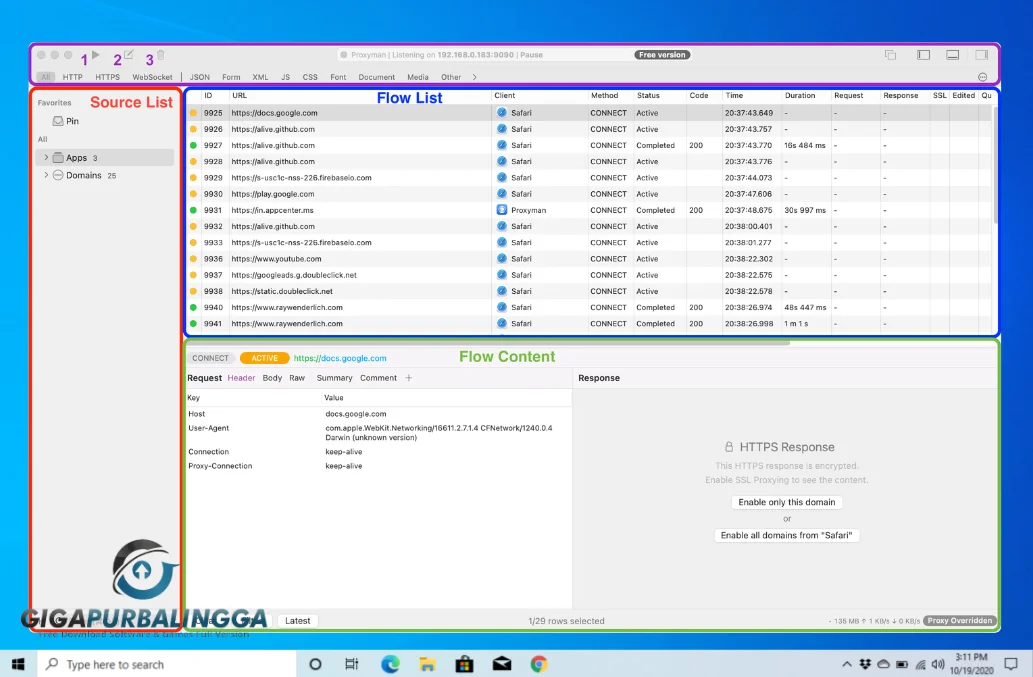The width and height of the screenshot is (1033, 677).
Task: Toggle the bottom panel layout icon
Action: point(953,55)
